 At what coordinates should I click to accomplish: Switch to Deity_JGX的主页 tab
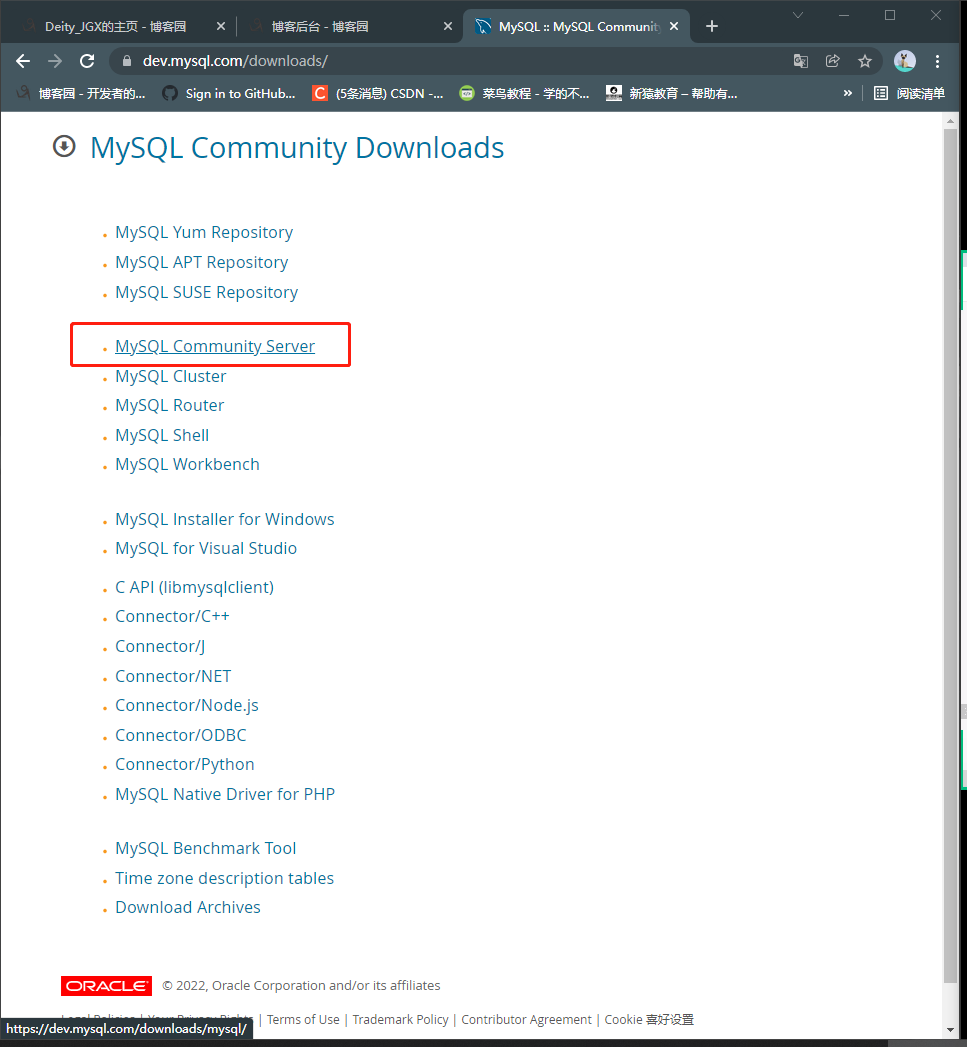pos(116,26)
